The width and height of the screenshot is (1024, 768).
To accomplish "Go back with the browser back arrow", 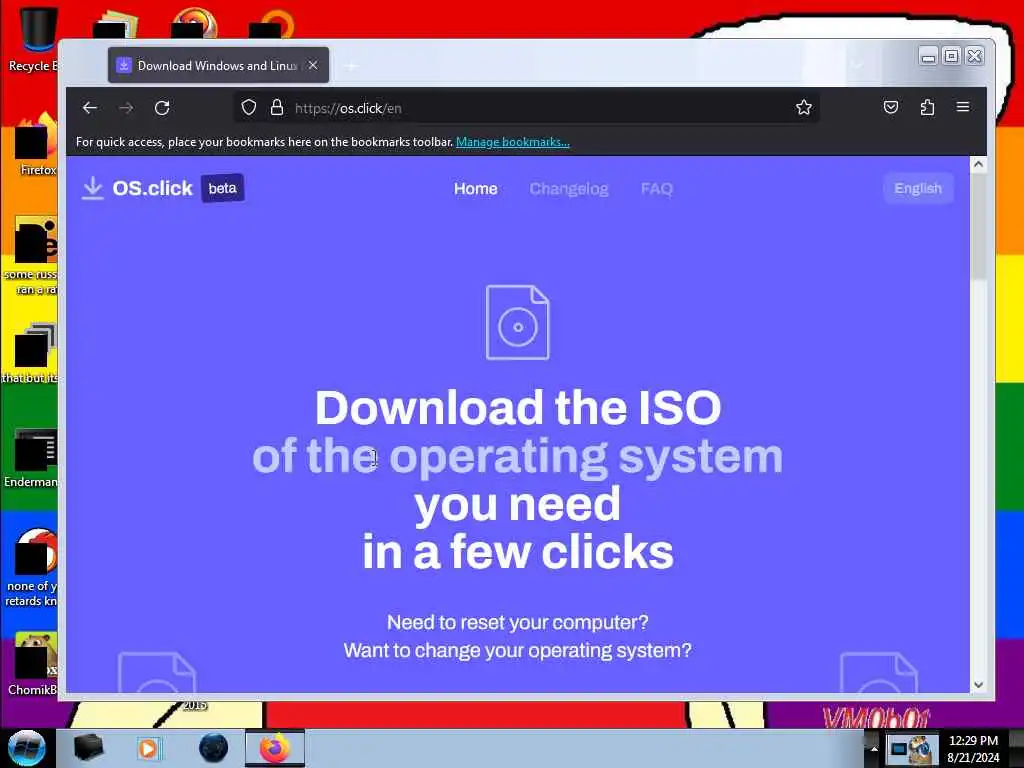I will (90, 108).
